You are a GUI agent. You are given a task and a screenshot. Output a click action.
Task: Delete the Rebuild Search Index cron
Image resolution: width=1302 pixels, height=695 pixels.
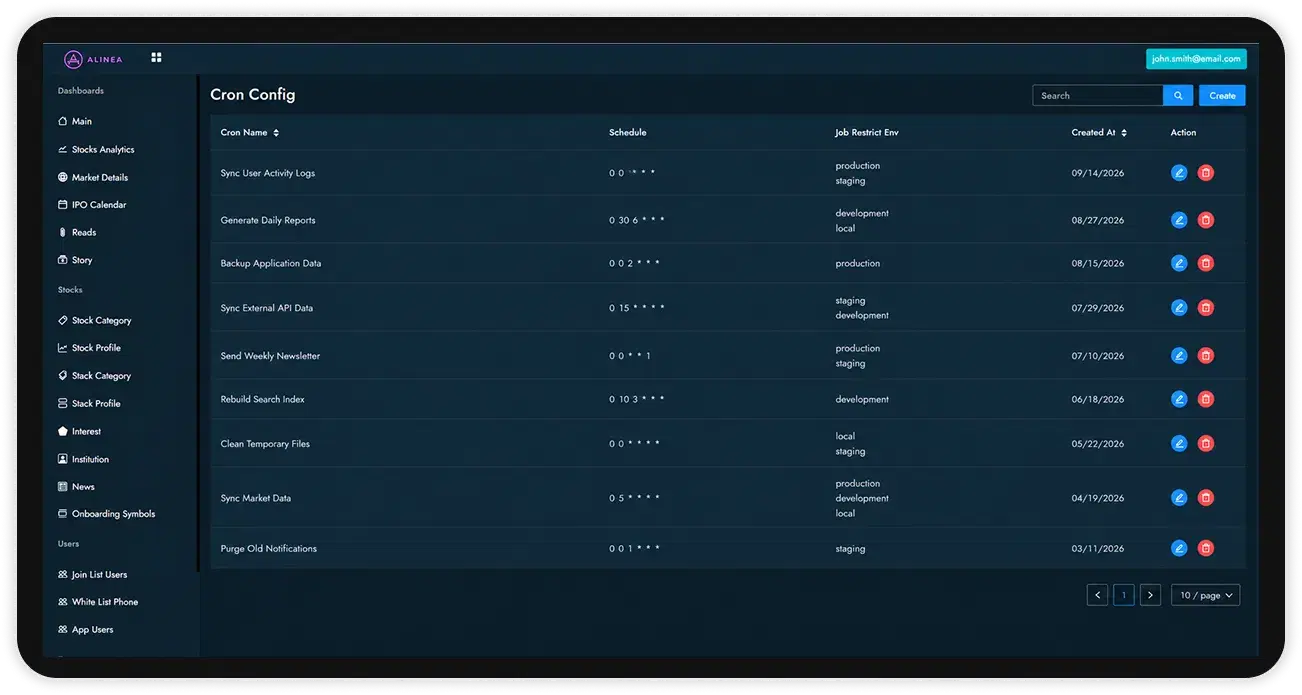tap(1206, 399)
